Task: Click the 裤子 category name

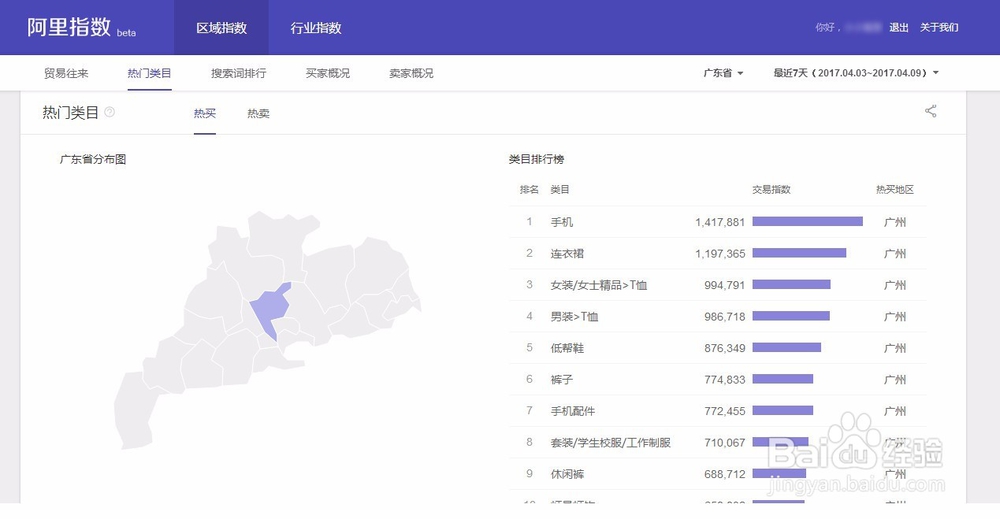Action: pos(562,379)
